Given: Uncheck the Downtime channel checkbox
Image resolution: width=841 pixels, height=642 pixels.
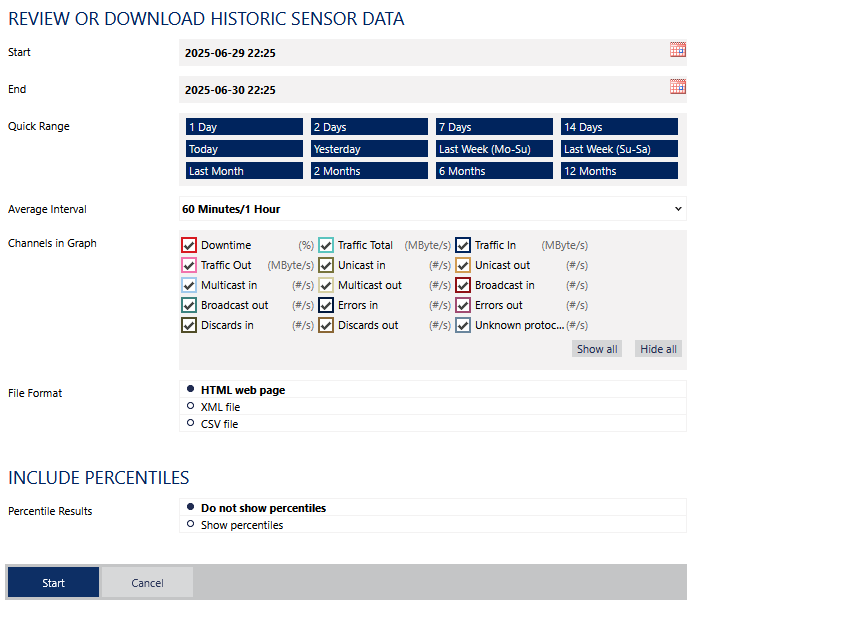Looking at the screenshot, I should (189, 245).
